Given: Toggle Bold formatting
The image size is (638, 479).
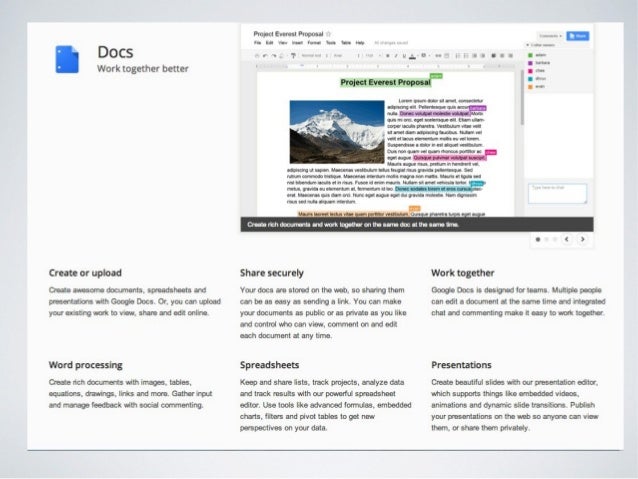Looking at the screenshot, I should [x=388, y=56].
